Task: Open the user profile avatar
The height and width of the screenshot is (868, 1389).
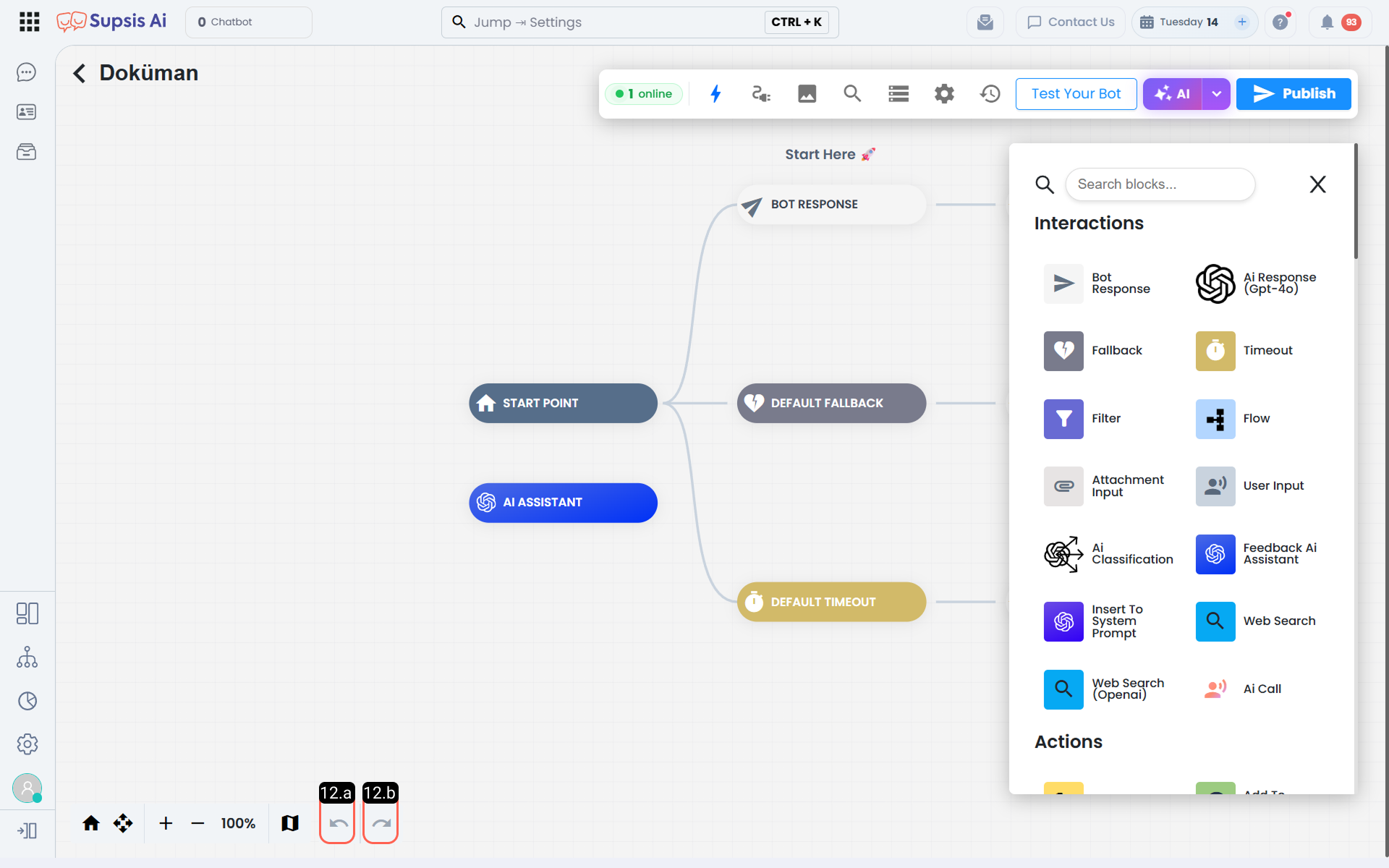Action: pos(27,788)
